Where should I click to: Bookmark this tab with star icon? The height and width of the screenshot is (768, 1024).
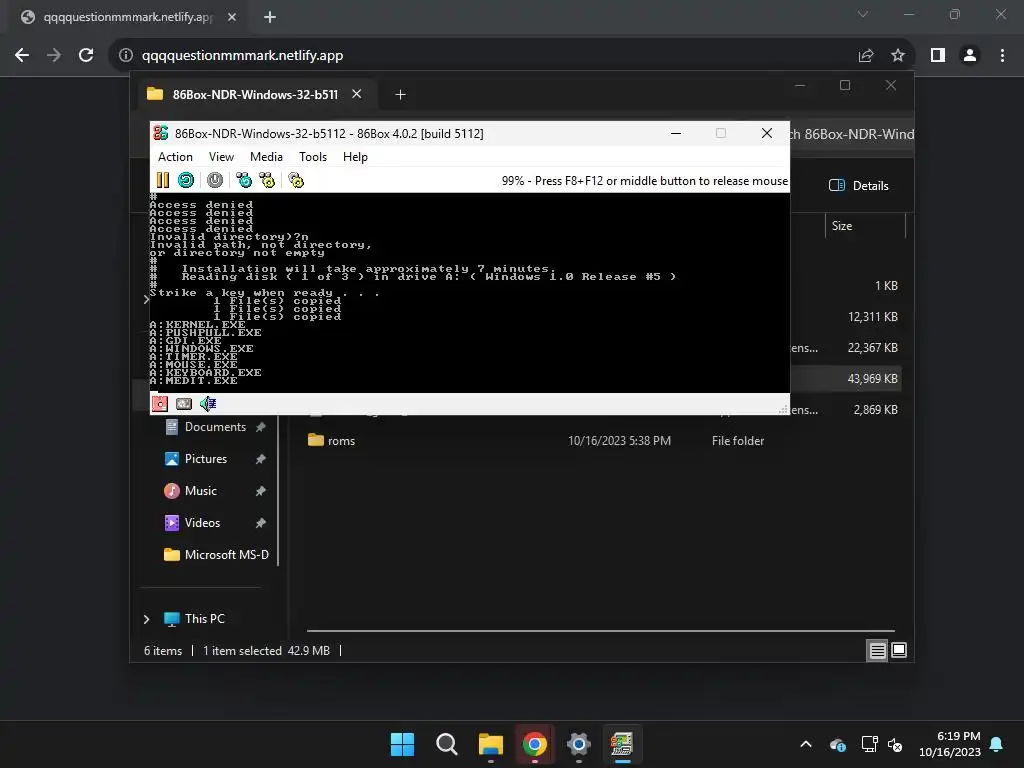pos(898,56)
